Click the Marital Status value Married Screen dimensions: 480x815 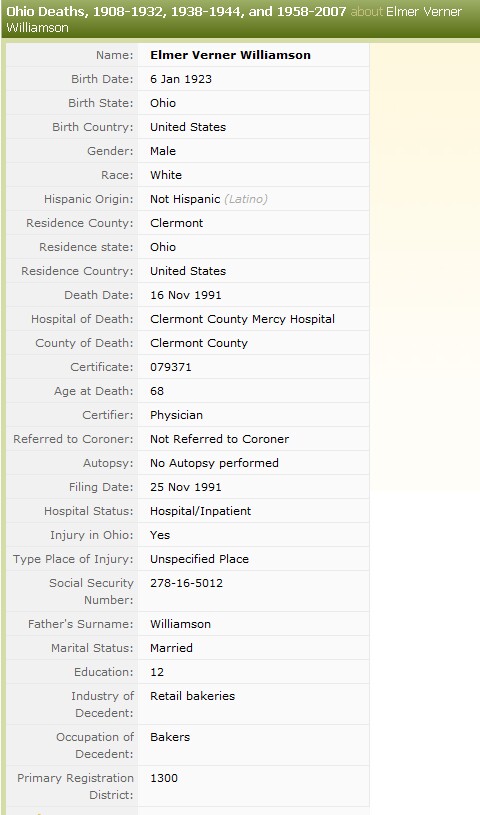pyautogui.click(x=171, y=648)
